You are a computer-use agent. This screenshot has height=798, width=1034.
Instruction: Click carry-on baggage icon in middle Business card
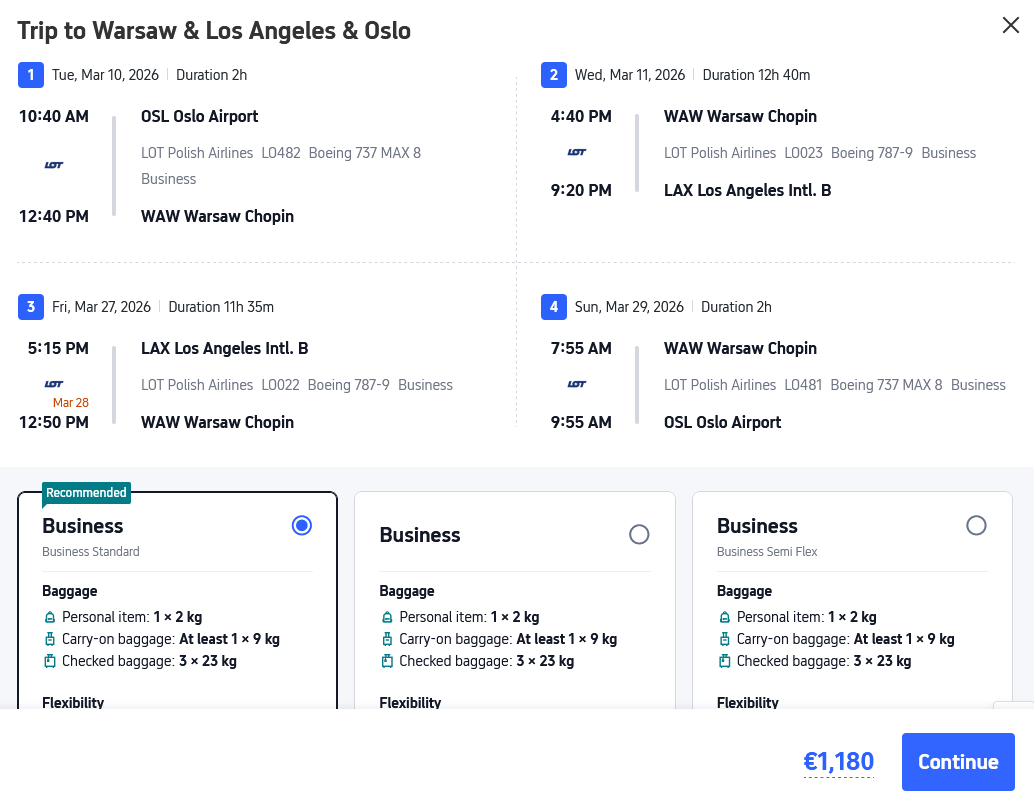tap(387, 639)
